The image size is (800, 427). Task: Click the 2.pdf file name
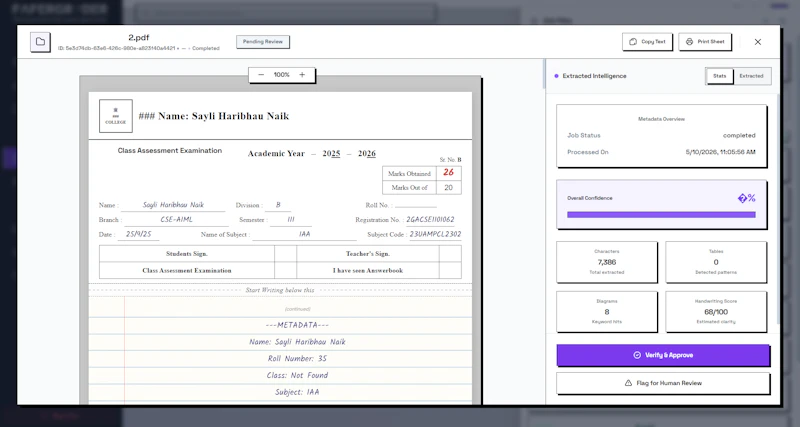(139, 38)
